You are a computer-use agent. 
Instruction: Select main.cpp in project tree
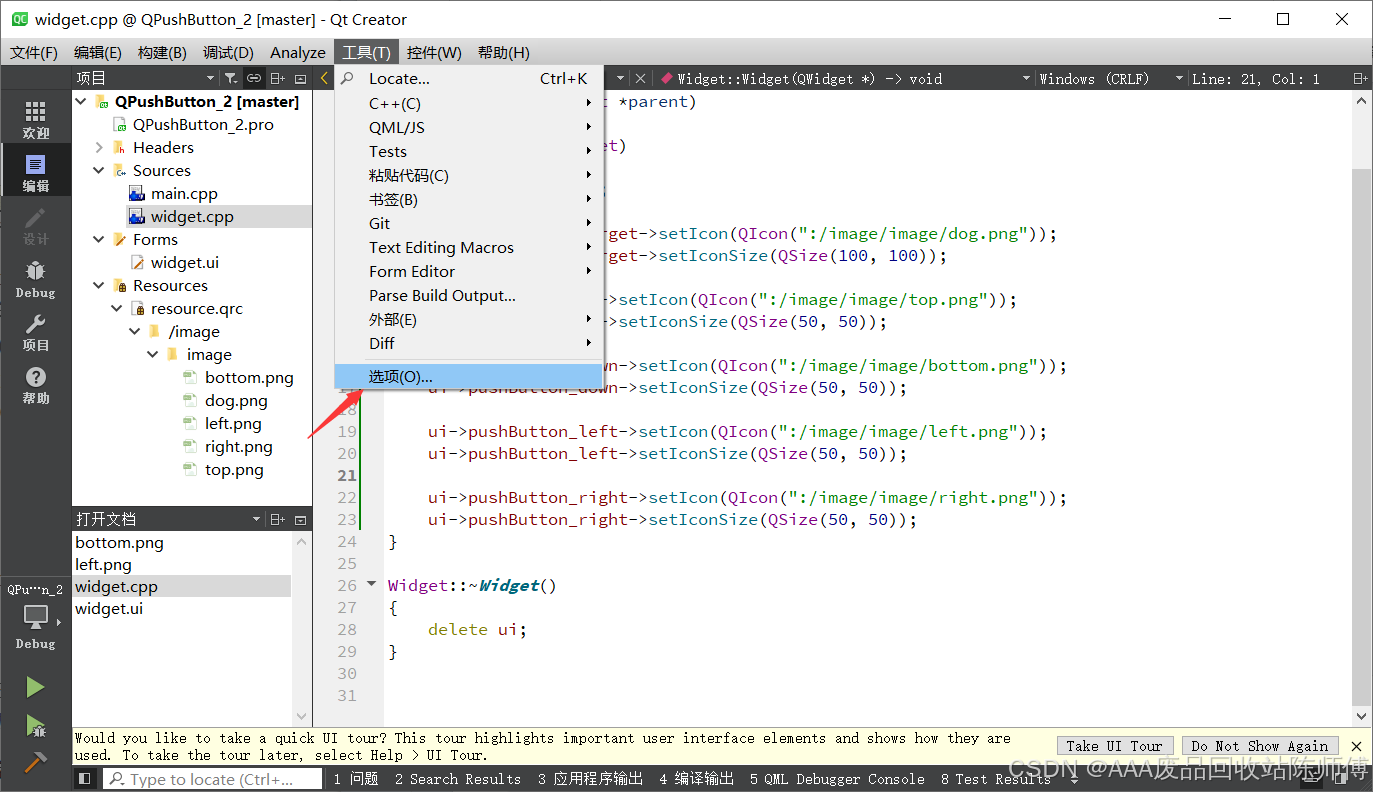click(184, 193)
